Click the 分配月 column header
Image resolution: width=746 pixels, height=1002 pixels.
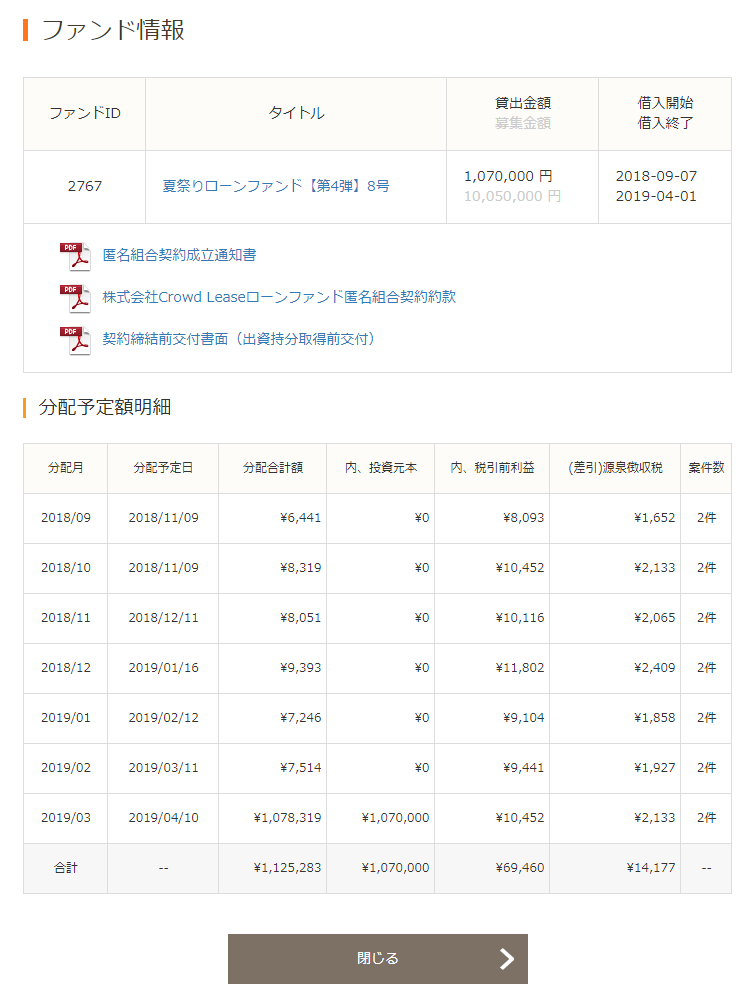click(x=65, y=468)
